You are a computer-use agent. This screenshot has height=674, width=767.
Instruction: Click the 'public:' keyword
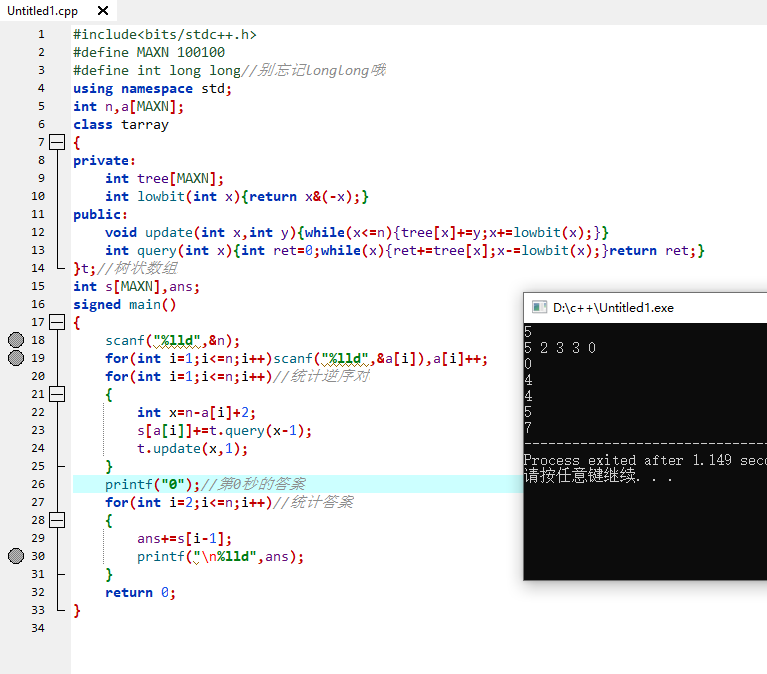point(100,215)
